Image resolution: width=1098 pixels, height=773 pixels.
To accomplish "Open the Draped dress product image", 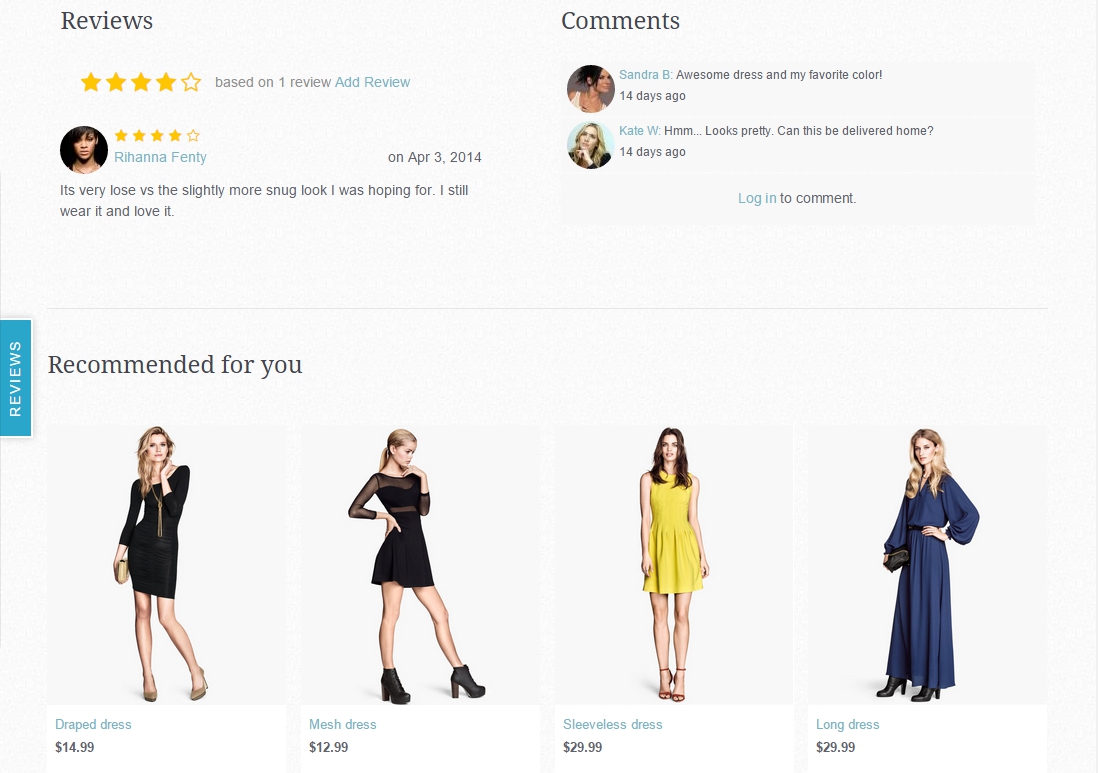I will pos(167,564).
